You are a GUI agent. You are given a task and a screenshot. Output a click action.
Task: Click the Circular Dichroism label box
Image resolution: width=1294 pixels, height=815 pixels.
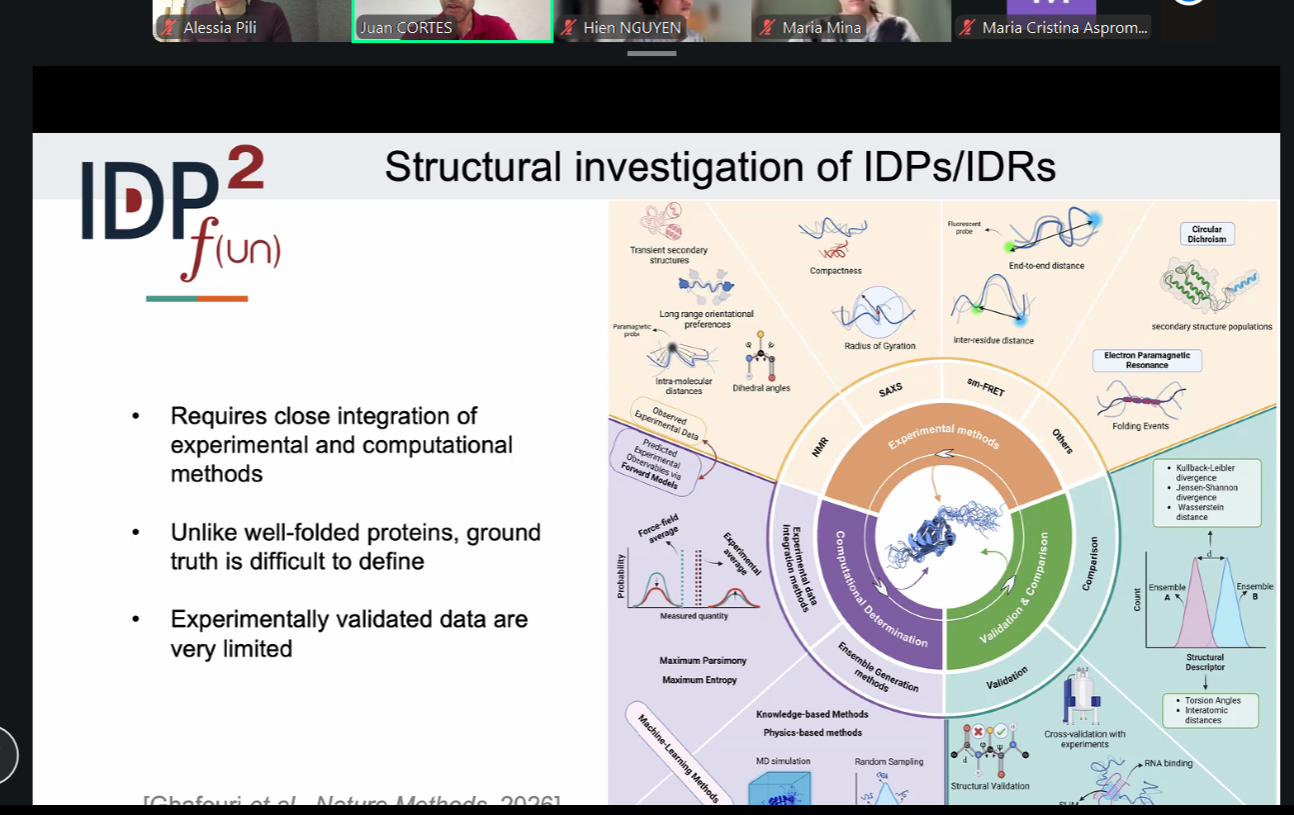click(1207, 234)
